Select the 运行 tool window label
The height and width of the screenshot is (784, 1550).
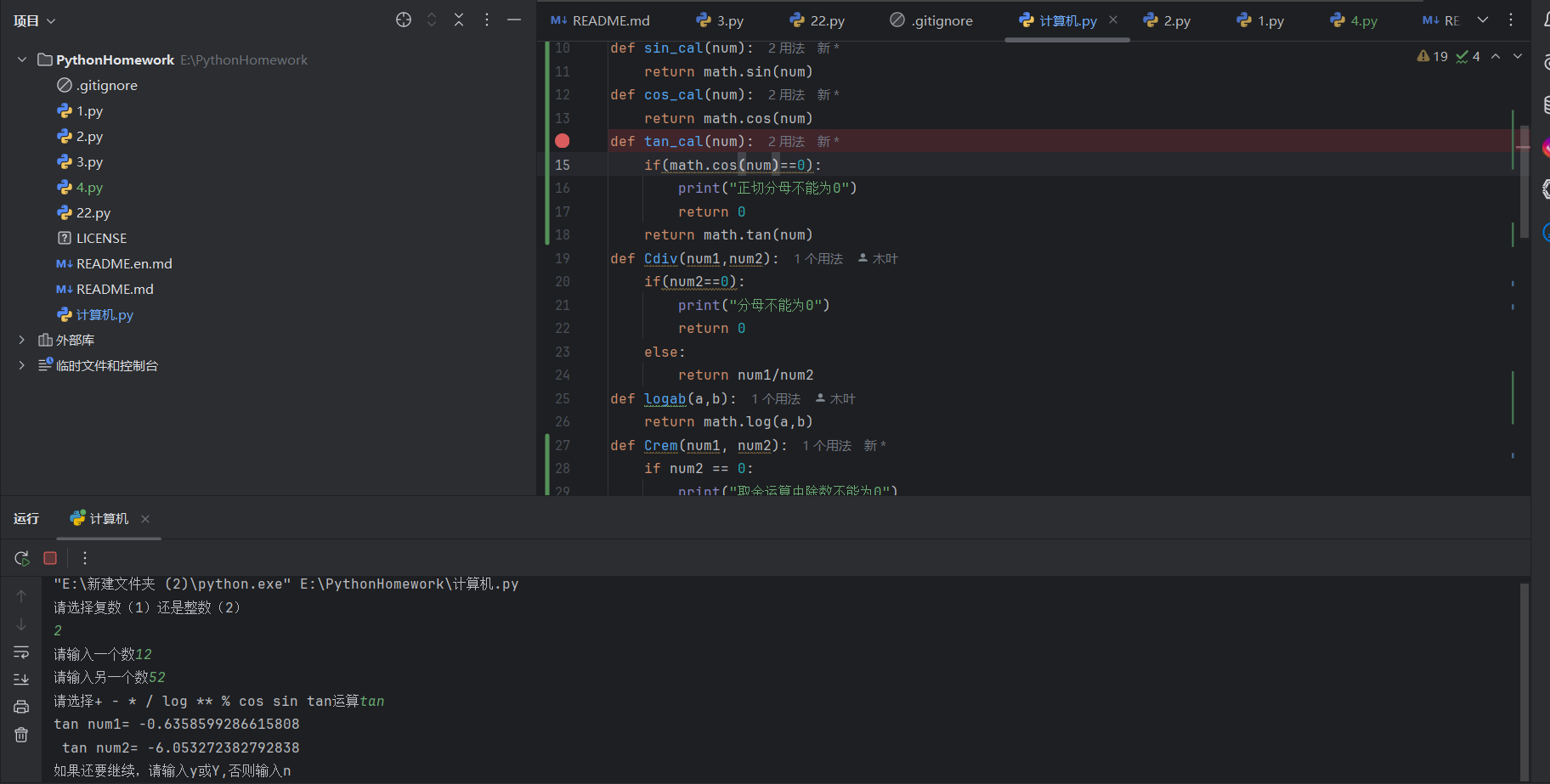(x=26, y=518)
